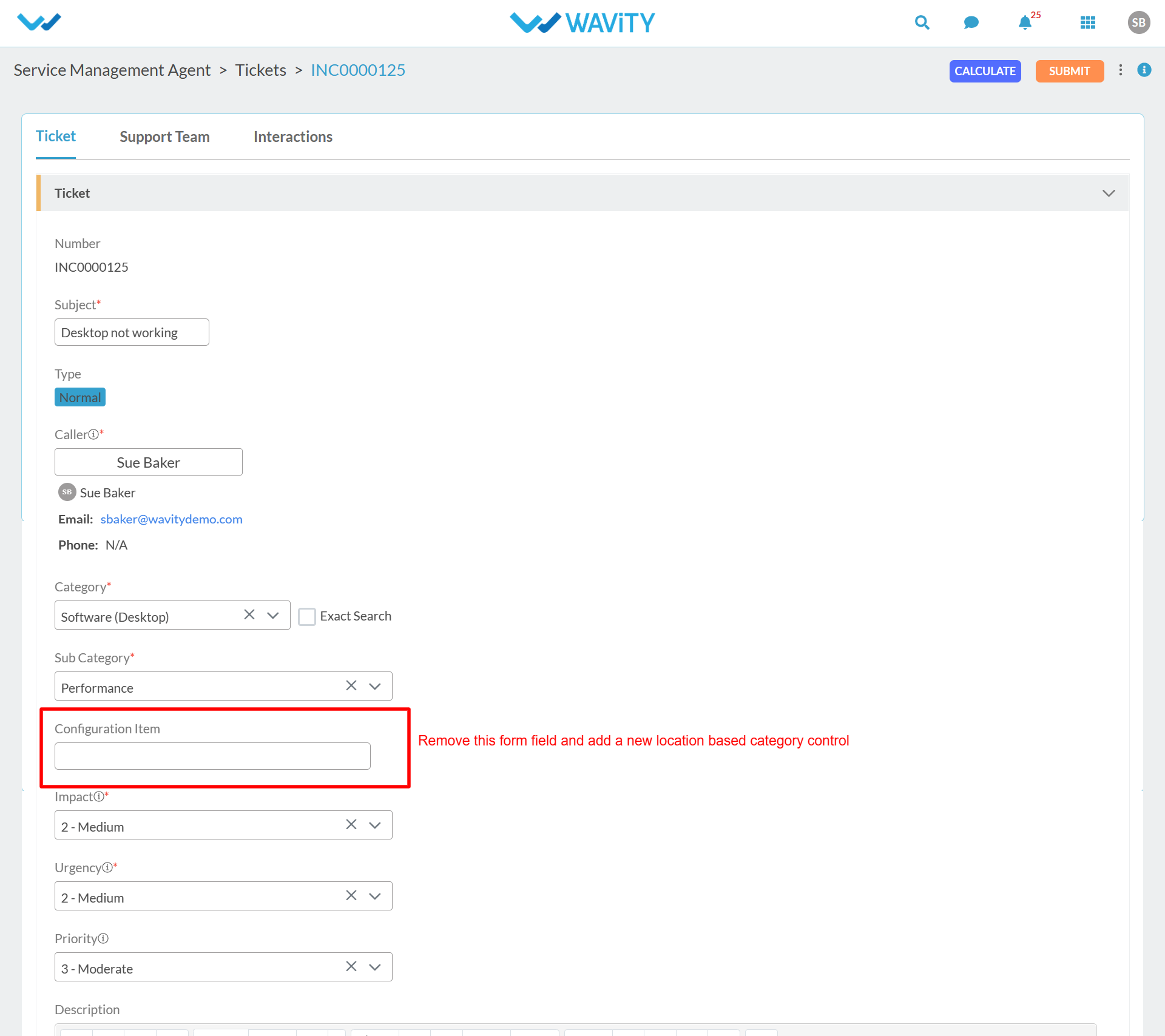Click the INC0000125 breadcrumb link
The width and height of the screenshot is (1165, 1036).
(358, 70)
